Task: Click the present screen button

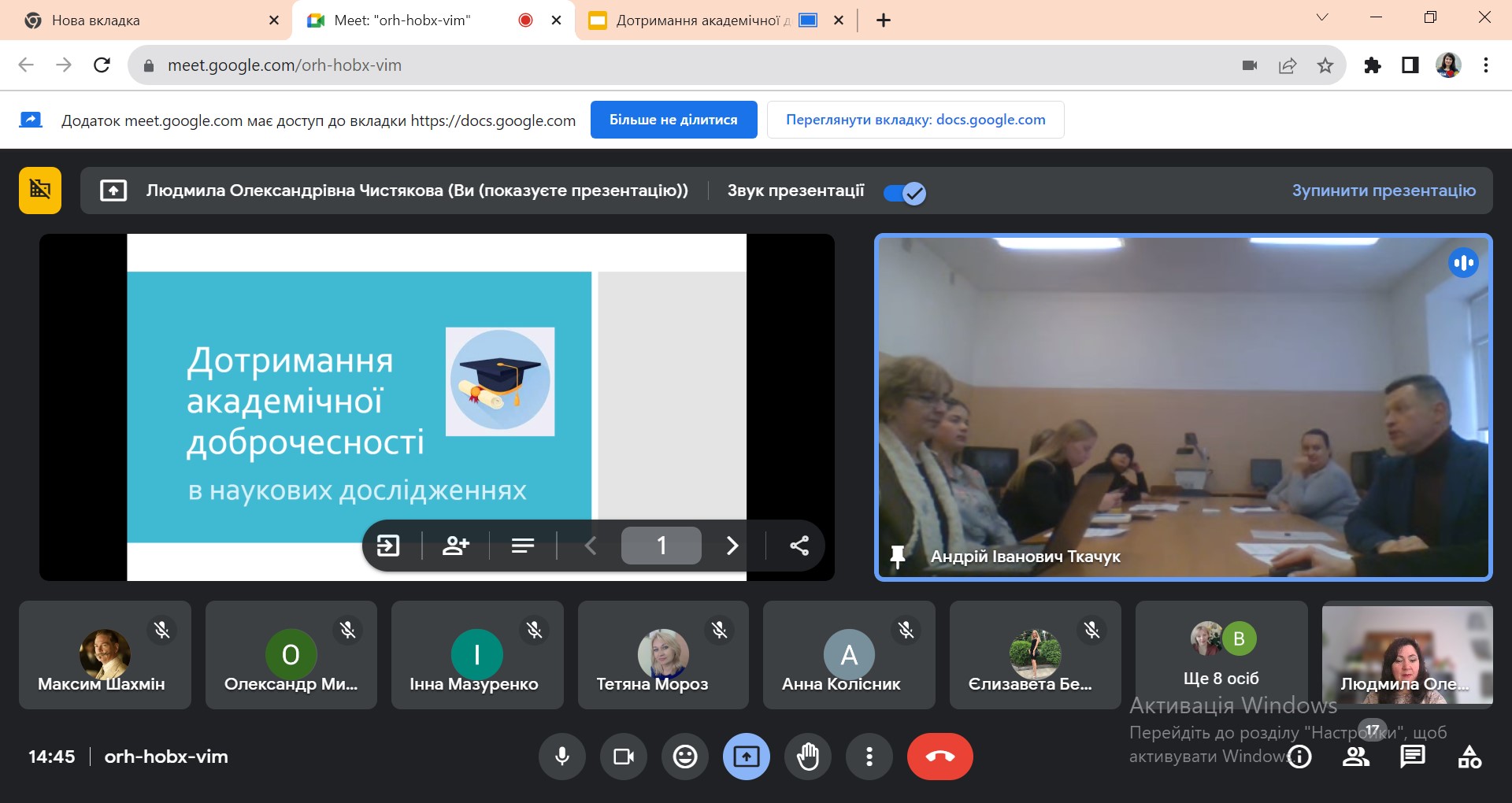Action: (746, 757)
